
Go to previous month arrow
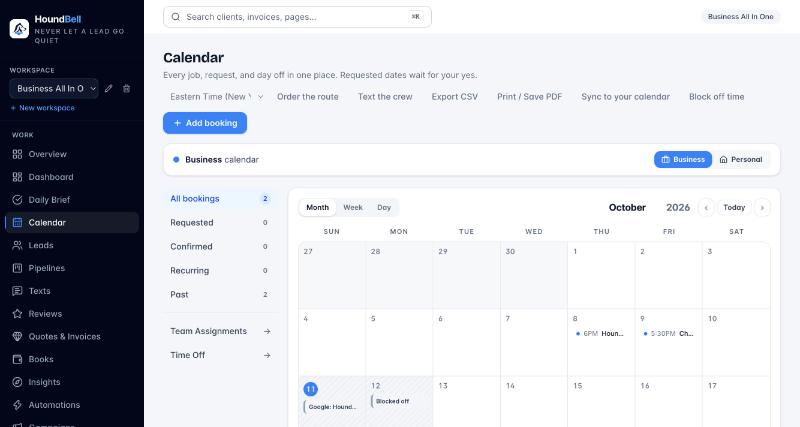click(706, 208)
